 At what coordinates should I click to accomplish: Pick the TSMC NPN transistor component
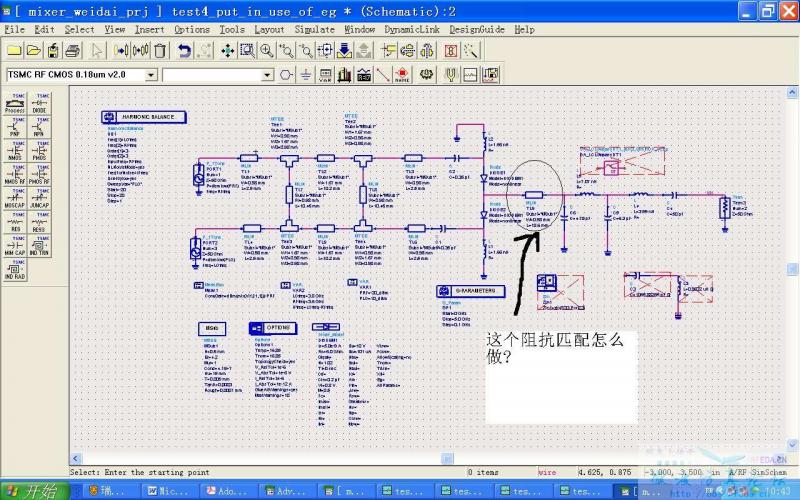pos(39,127)
